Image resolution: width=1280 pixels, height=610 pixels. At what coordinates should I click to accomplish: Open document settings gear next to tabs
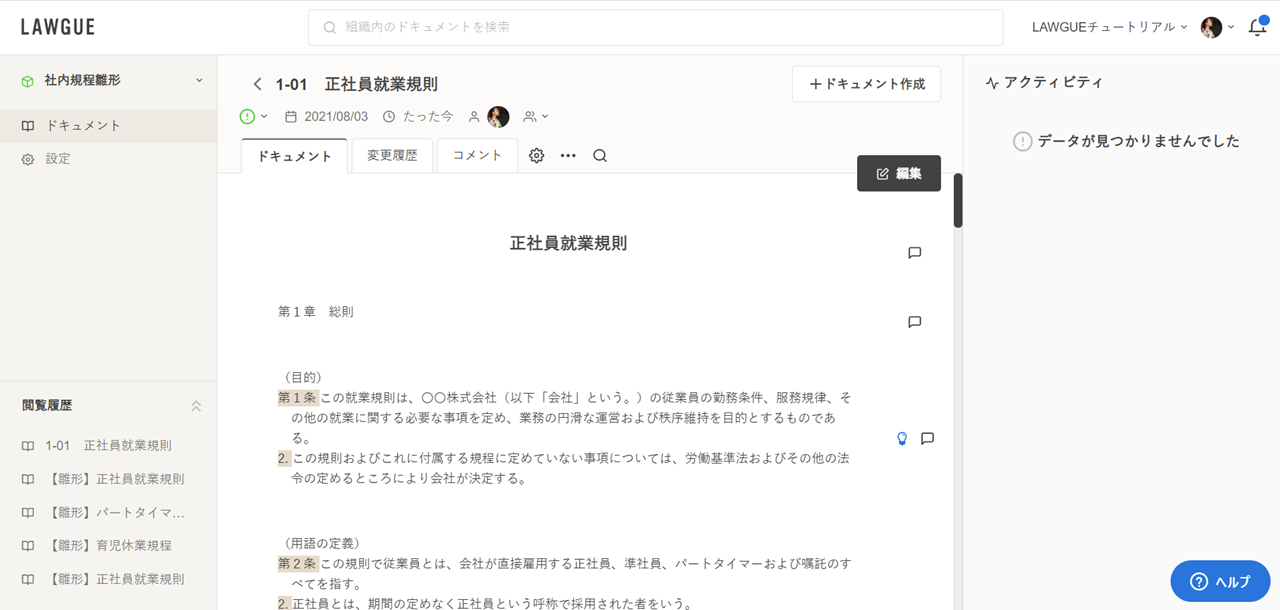coord(537,156)
